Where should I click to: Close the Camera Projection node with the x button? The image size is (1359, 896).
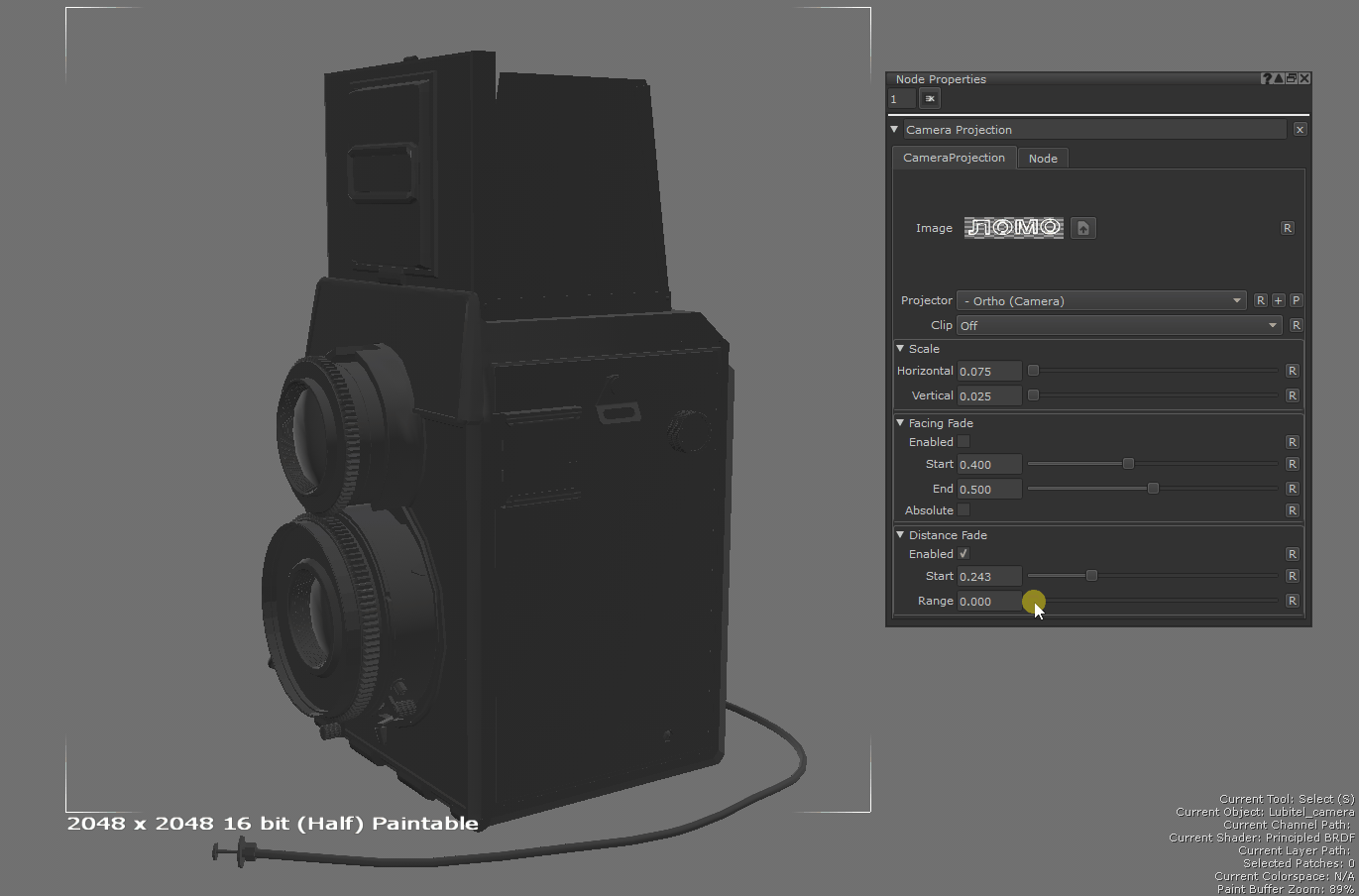click(x=1300, y=129)
